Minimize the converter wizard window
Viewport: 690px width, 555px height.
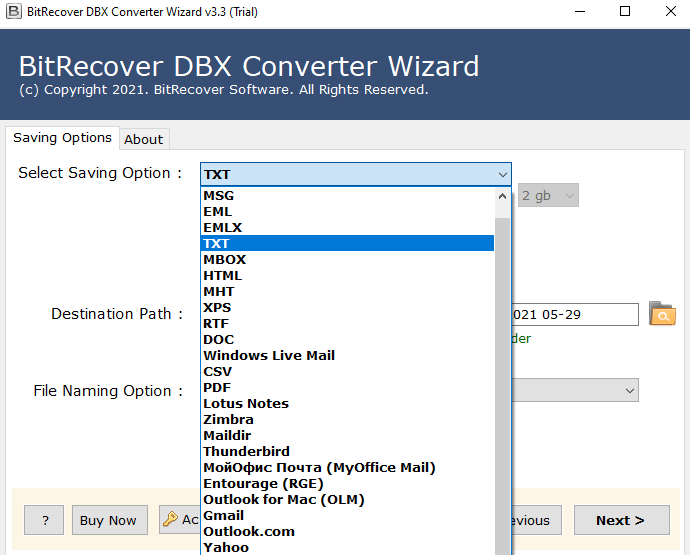pyautogui.click(x=580, y=11)
